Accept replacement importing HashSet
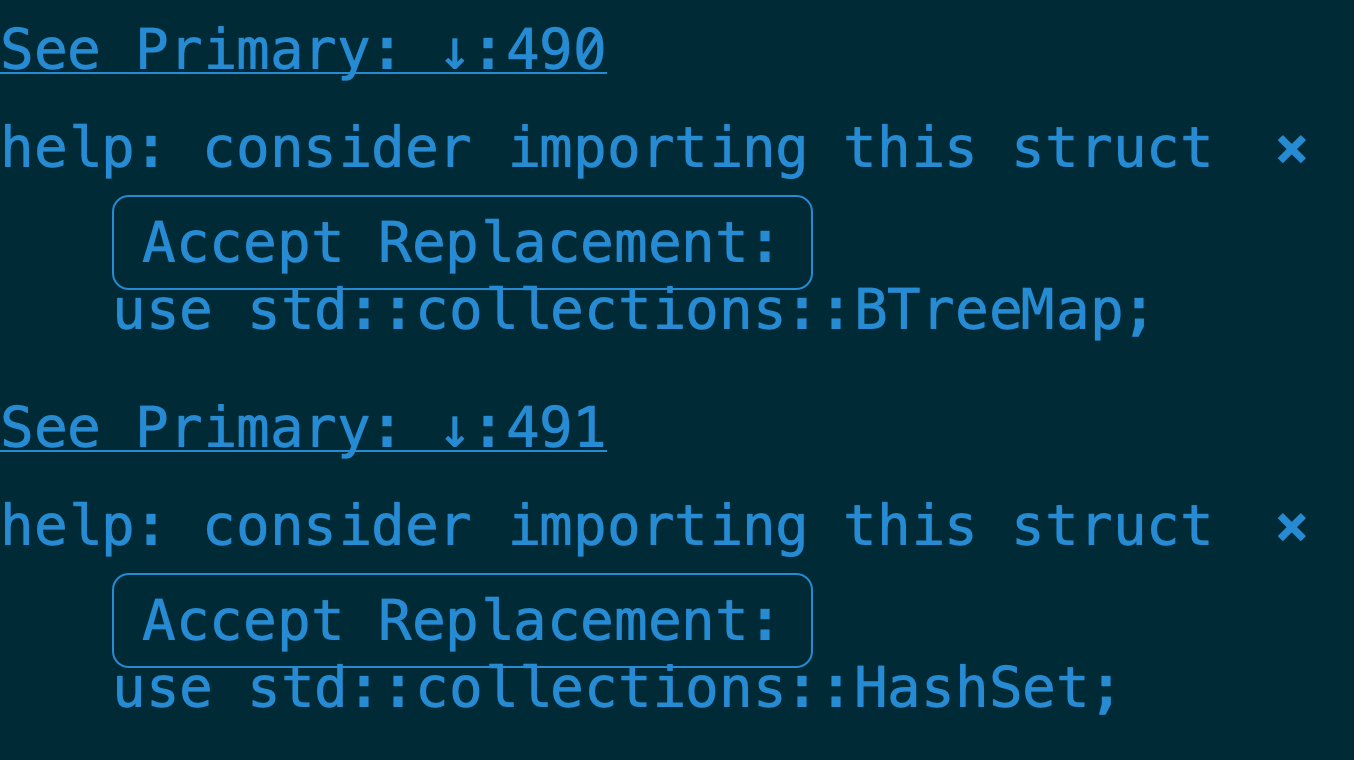The image size is (1354, 760). (x=462, y=621)
